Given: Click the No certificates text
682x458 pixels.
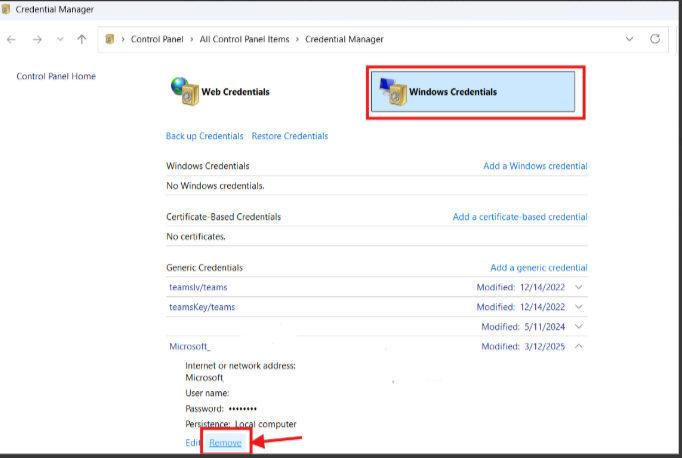Looking at the screenshot, I should point(196,237).
